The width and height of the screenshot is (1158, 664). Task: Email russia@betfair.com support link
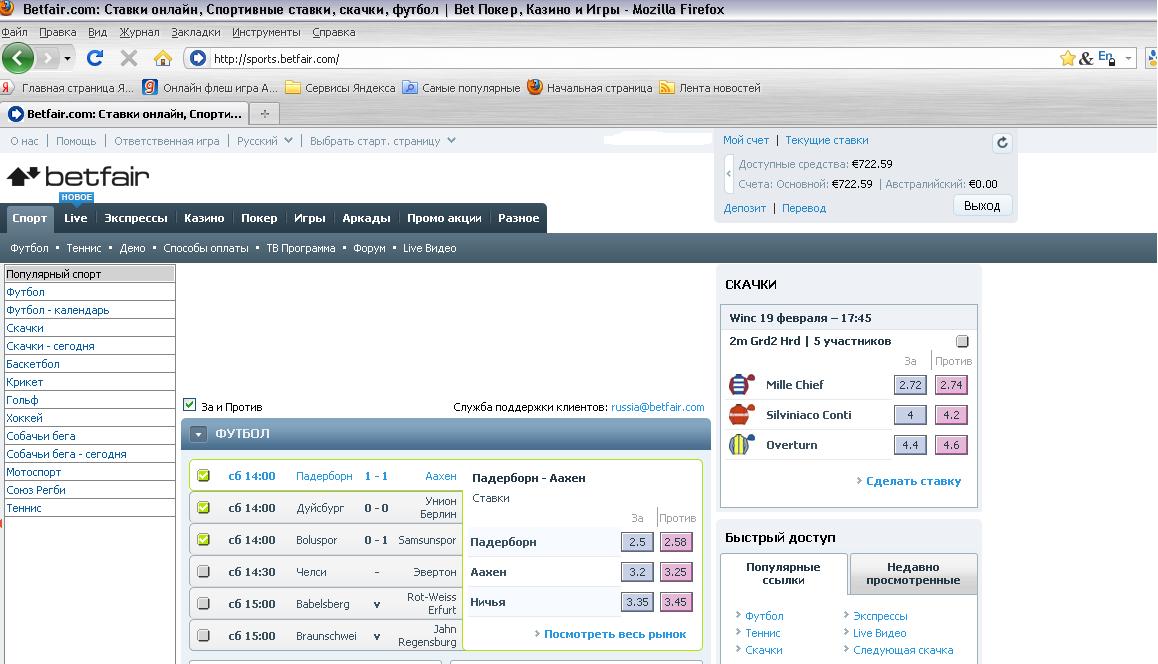click(x=657, y=407)
